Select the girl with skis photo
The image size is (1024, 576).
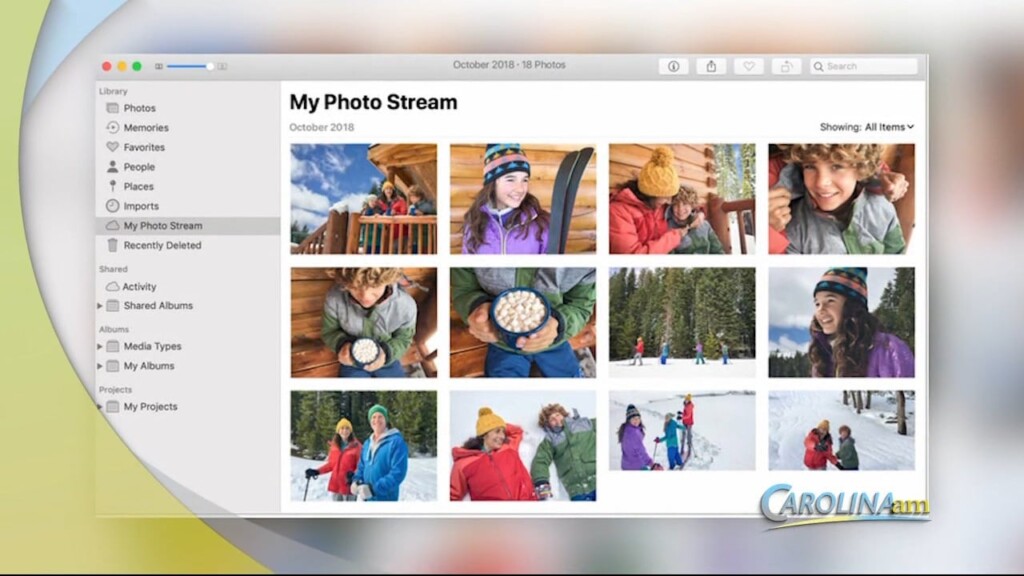coord(522,199)
